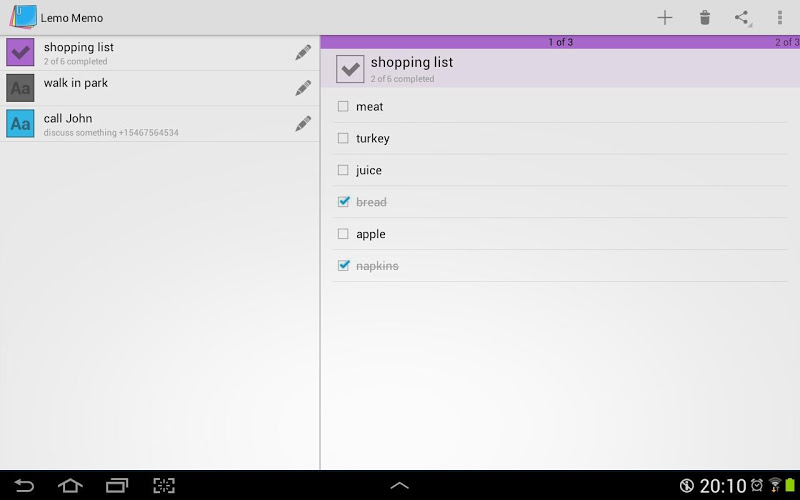The height and width of the screenshot is (500, 800).
Task: Open the call John memo
Action: coord(160,124)
